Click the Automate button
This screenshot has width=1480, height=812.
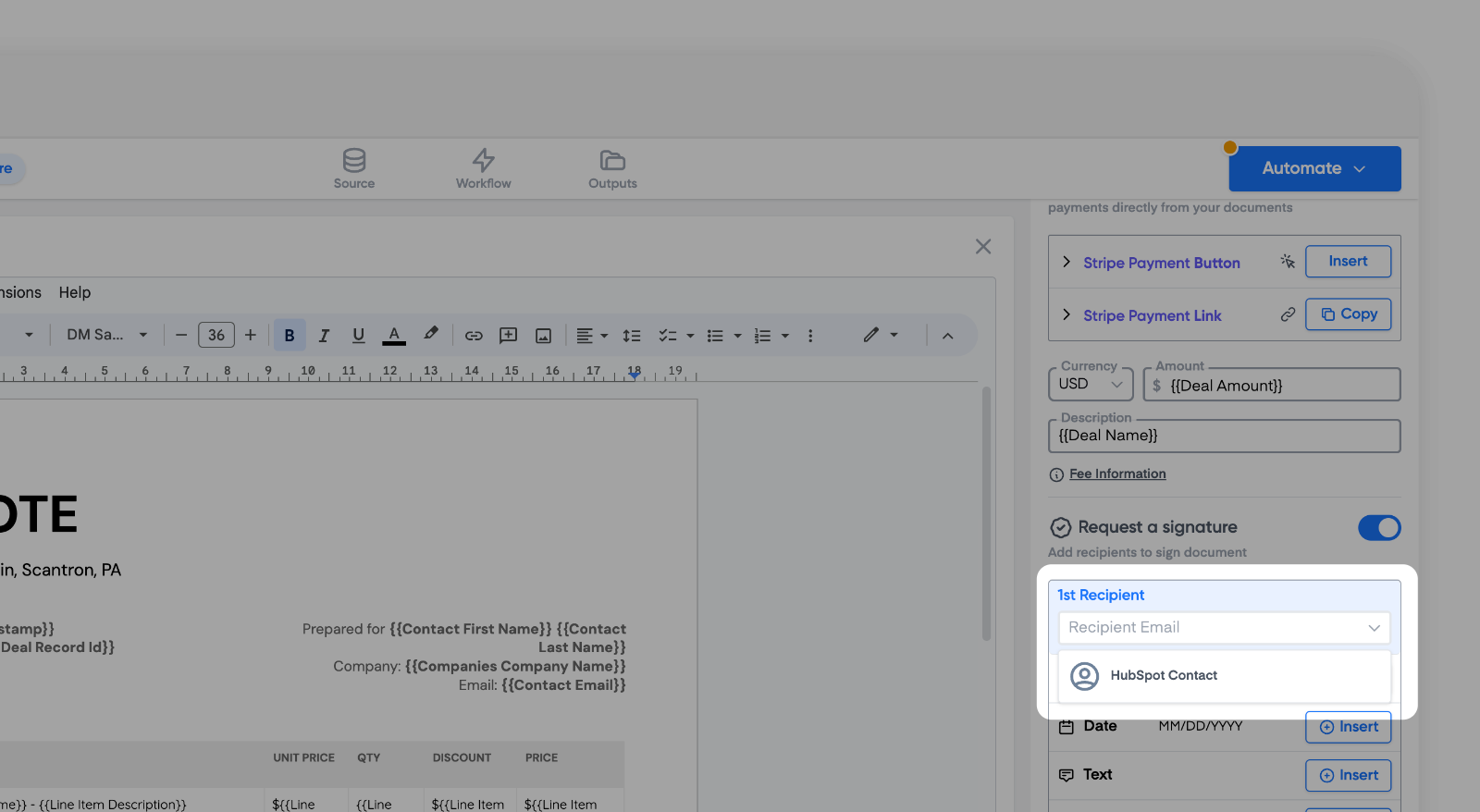[x=1313, y=168]
